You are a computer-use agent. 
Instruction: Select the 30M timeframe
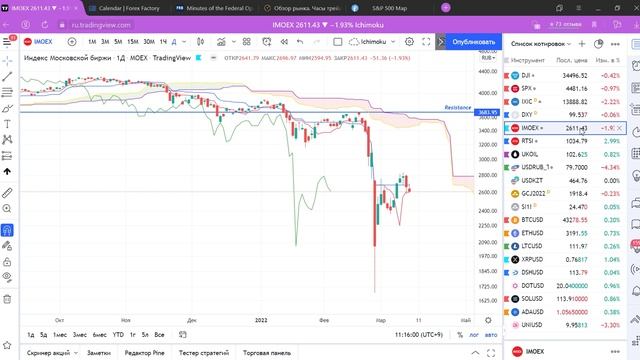click(149, 42)
